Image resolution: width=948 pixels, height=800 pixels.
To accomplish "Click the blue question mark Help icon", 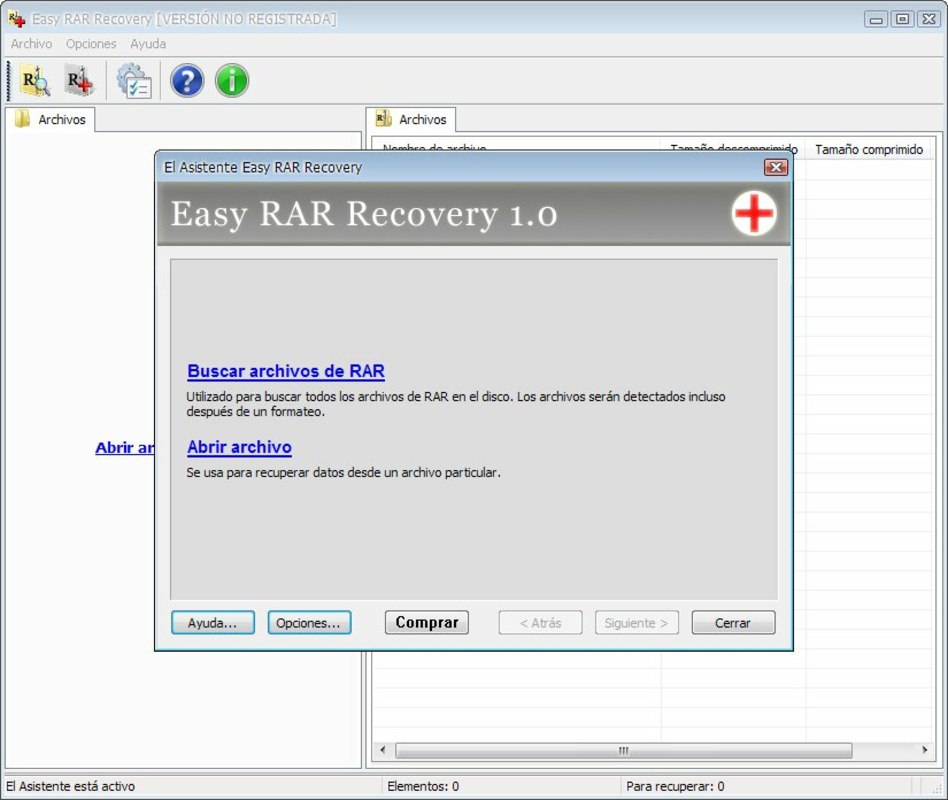I will click(187, 81).
